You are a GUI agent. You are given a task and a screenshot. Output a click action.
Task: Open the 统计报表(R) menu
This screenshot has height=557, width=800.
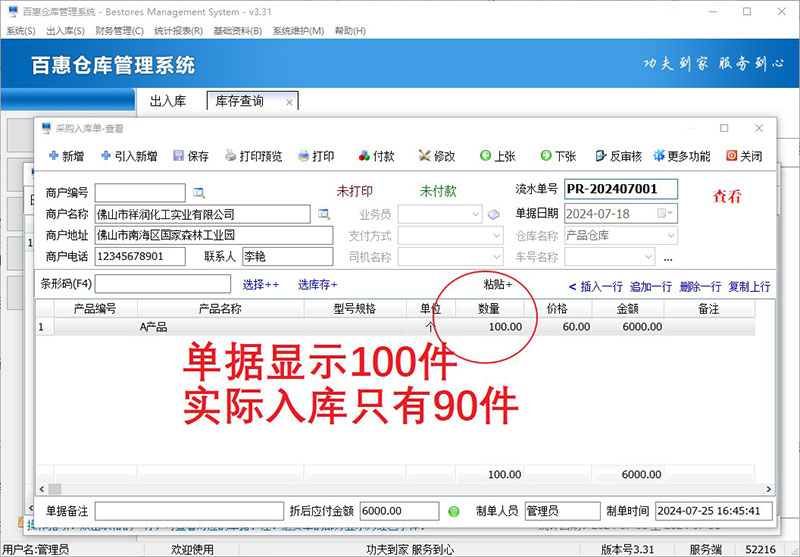pos(179,31)
